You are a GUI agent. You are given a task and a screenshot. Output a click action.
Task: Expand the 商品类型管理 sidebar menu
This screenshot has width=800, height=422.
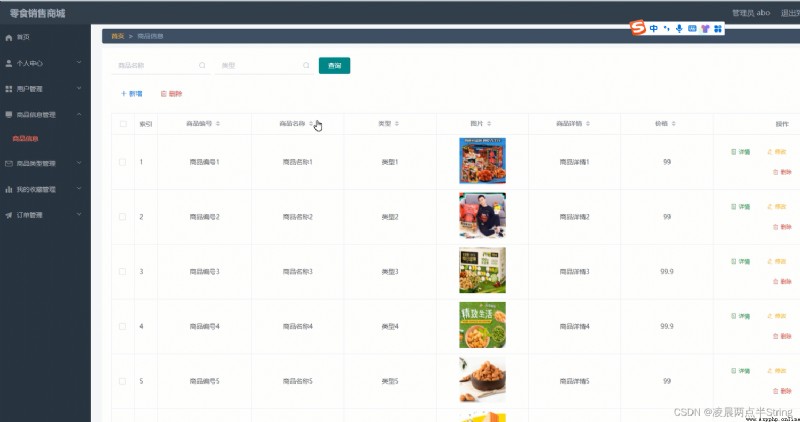(x=44, y=163)
